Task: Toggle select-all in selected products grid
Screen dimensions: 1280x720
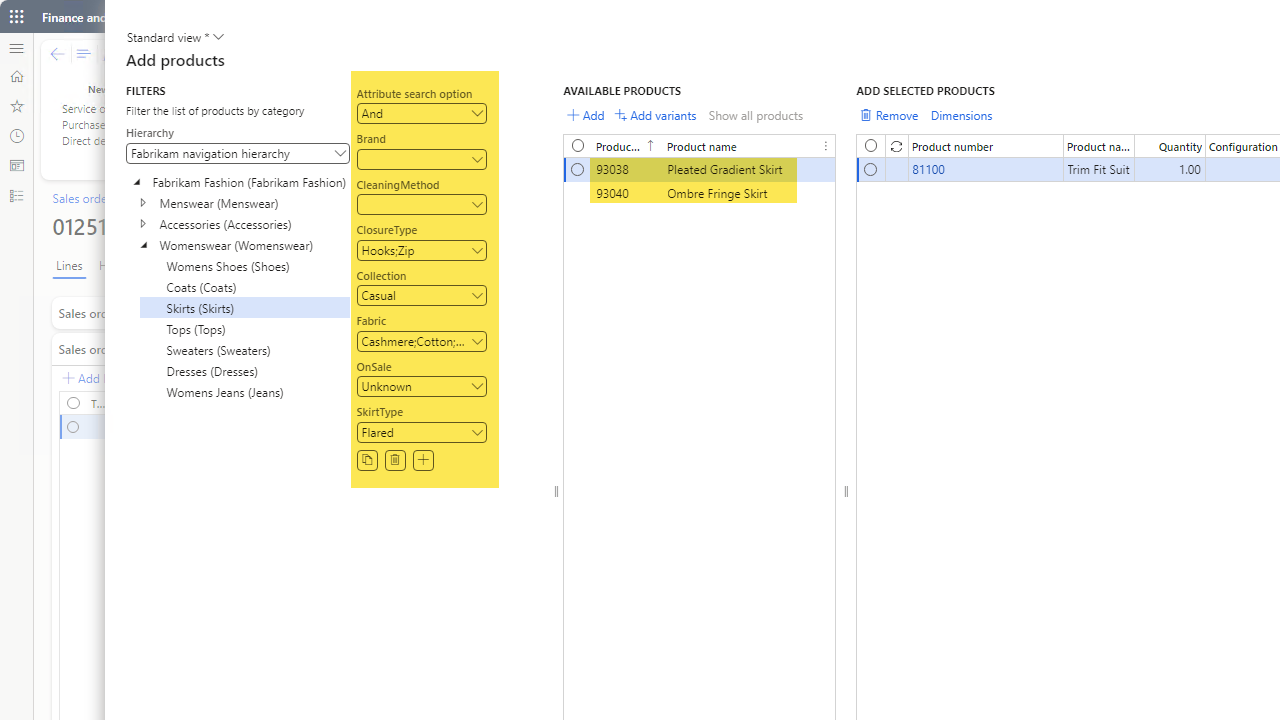Action: (x=871, y=146)
